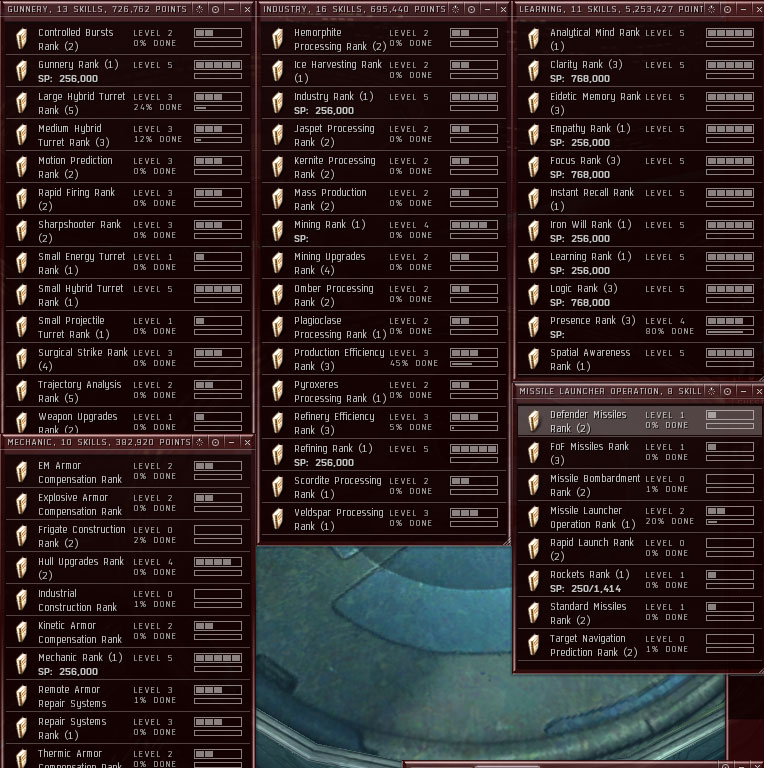Toggle the circle pin in Missile Launcher Operation header

click(x=727, y=391)
